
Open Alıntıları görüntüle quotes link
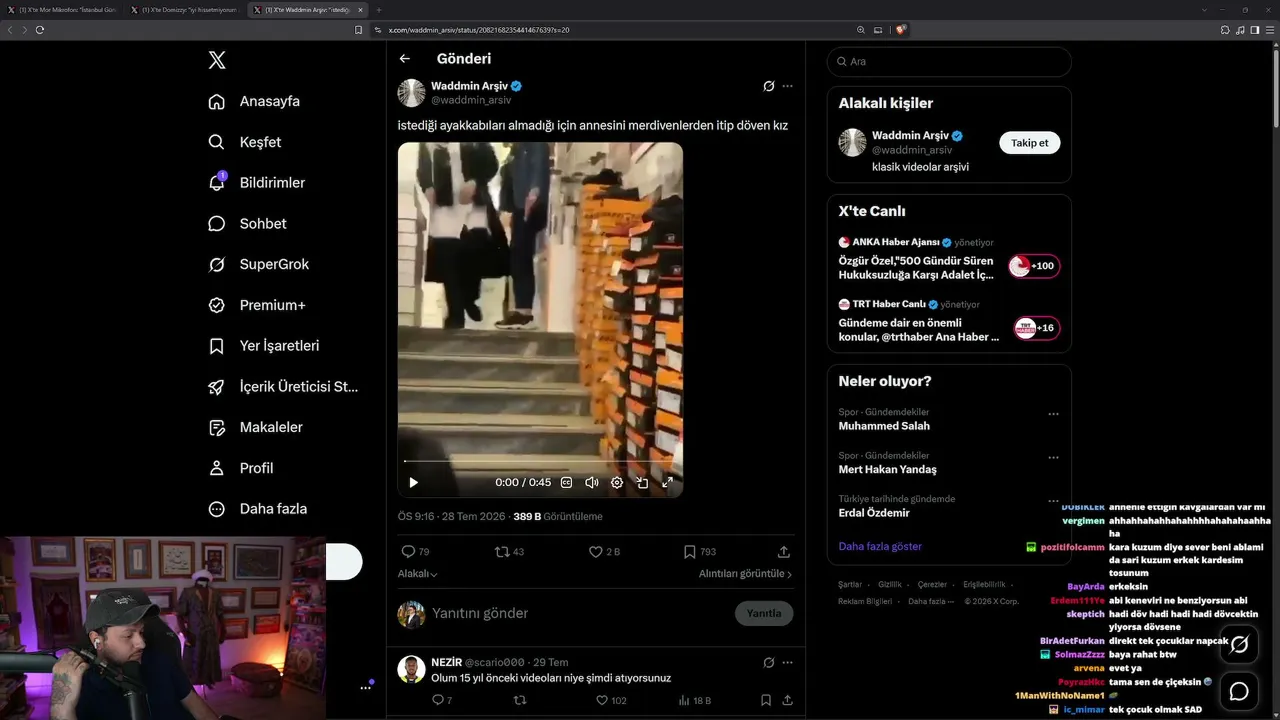[x=746, y=574]
